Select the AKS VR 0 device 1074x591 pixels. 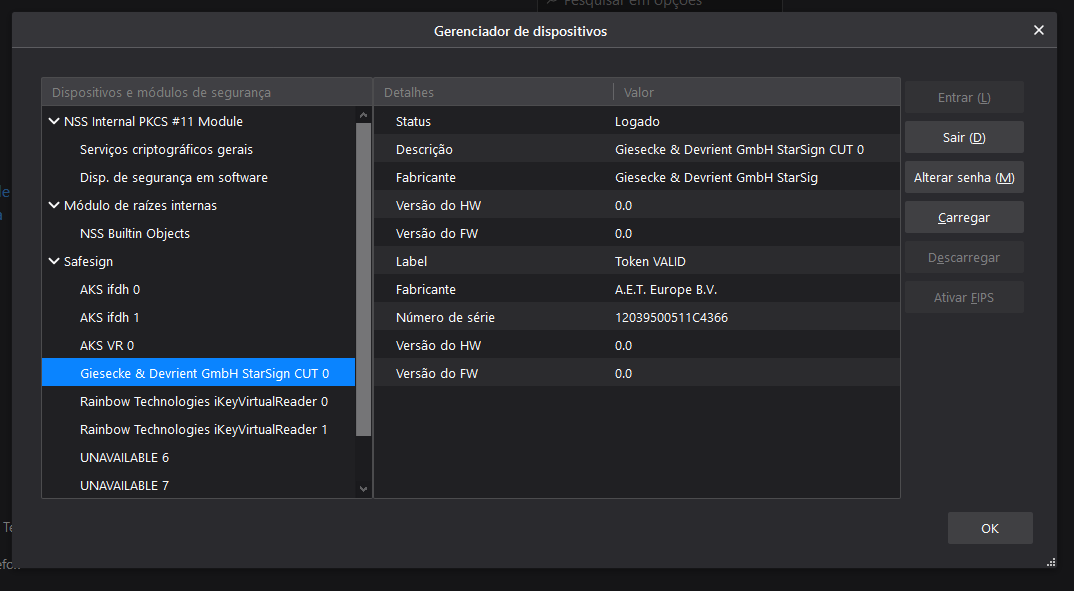(x=107, y=346)
